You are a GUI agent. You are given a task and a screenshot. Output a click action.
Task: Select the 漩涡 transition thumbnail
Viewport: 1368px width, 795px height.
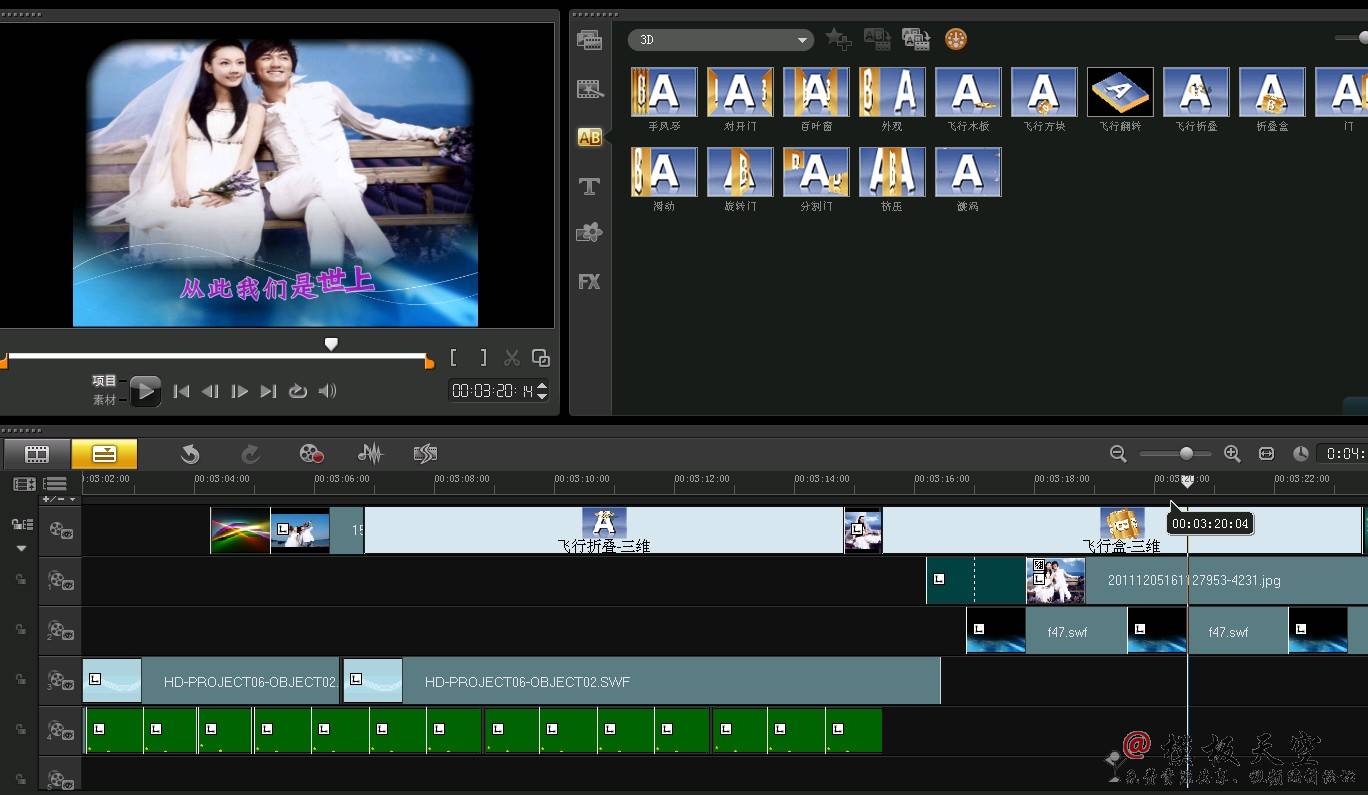click(968, 172)
